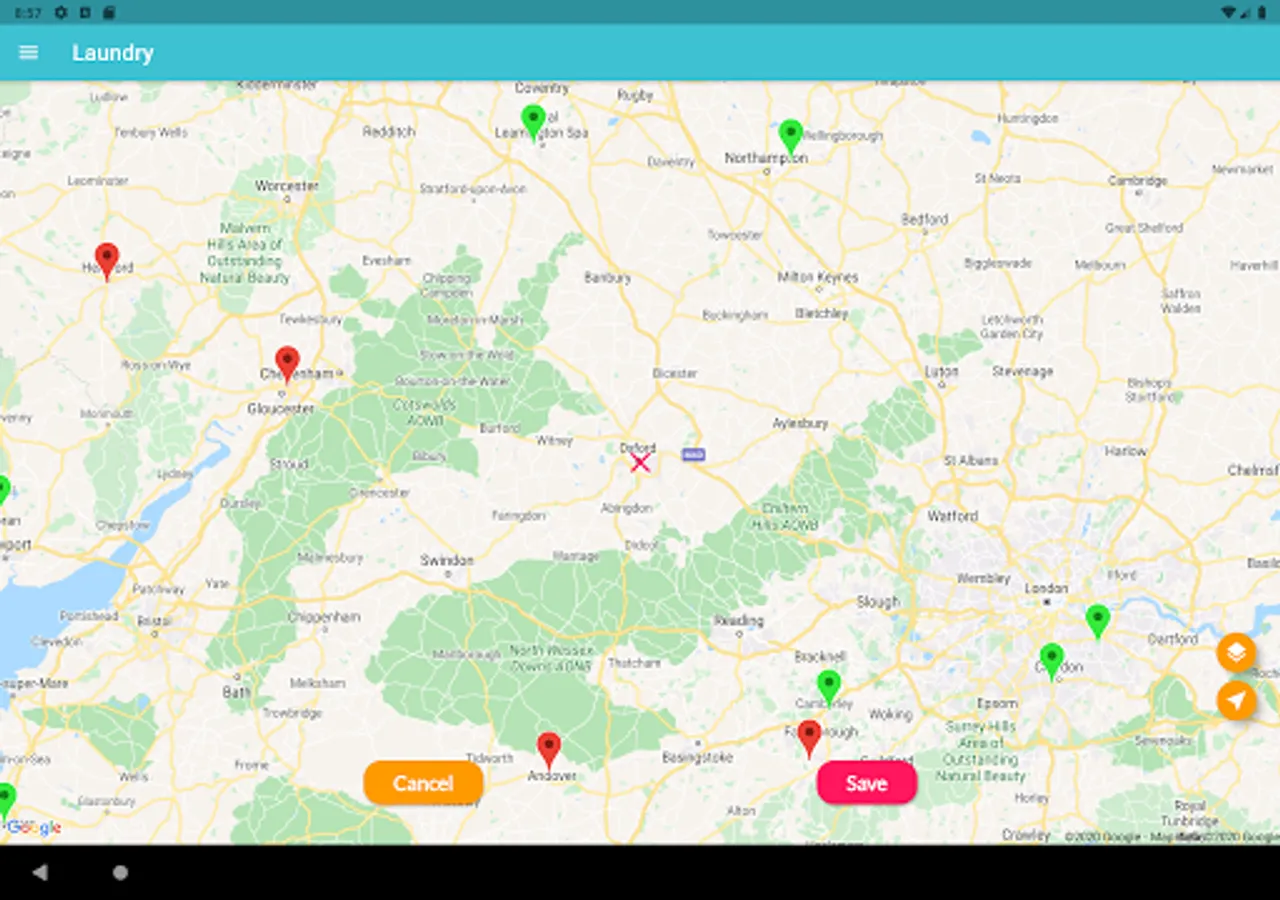Click the red X marker at Oxford
This screenshot has height=900, width=1280.
[x=640, y=462]
